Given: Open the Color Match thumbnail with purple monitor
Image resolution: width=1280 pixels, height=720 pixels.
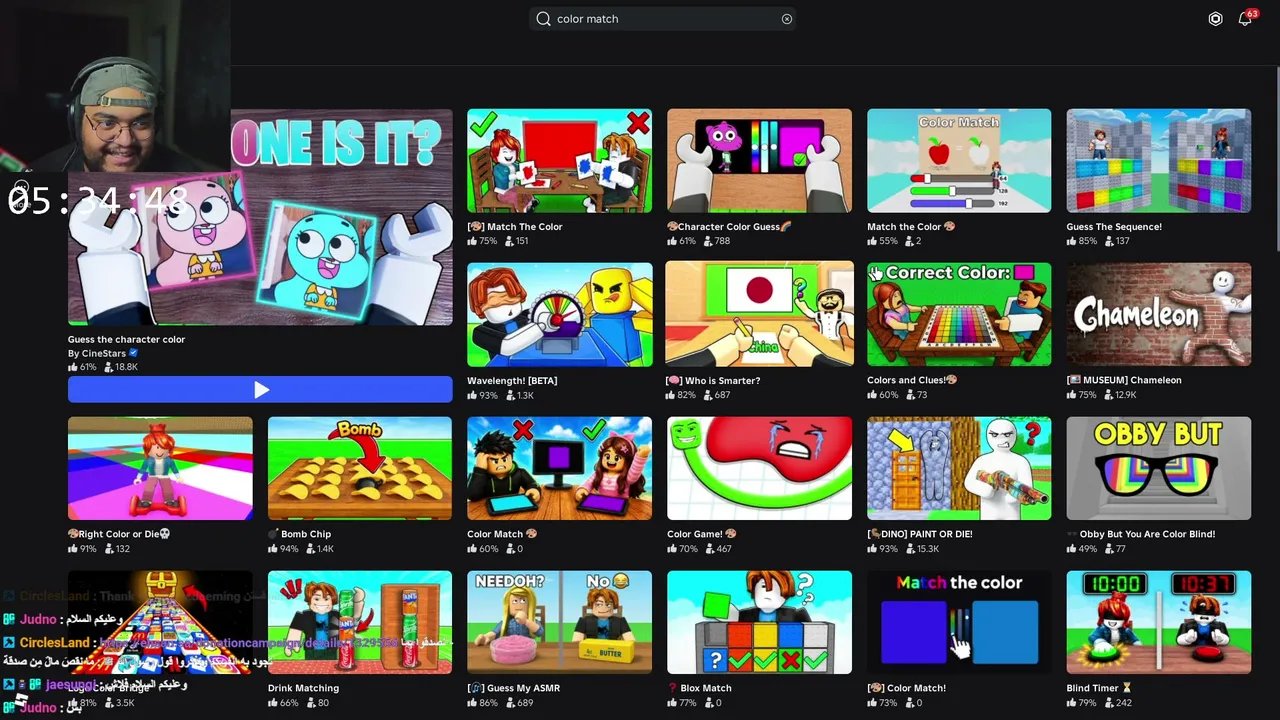Looking at the screenshot, I should tap(559, 468).
